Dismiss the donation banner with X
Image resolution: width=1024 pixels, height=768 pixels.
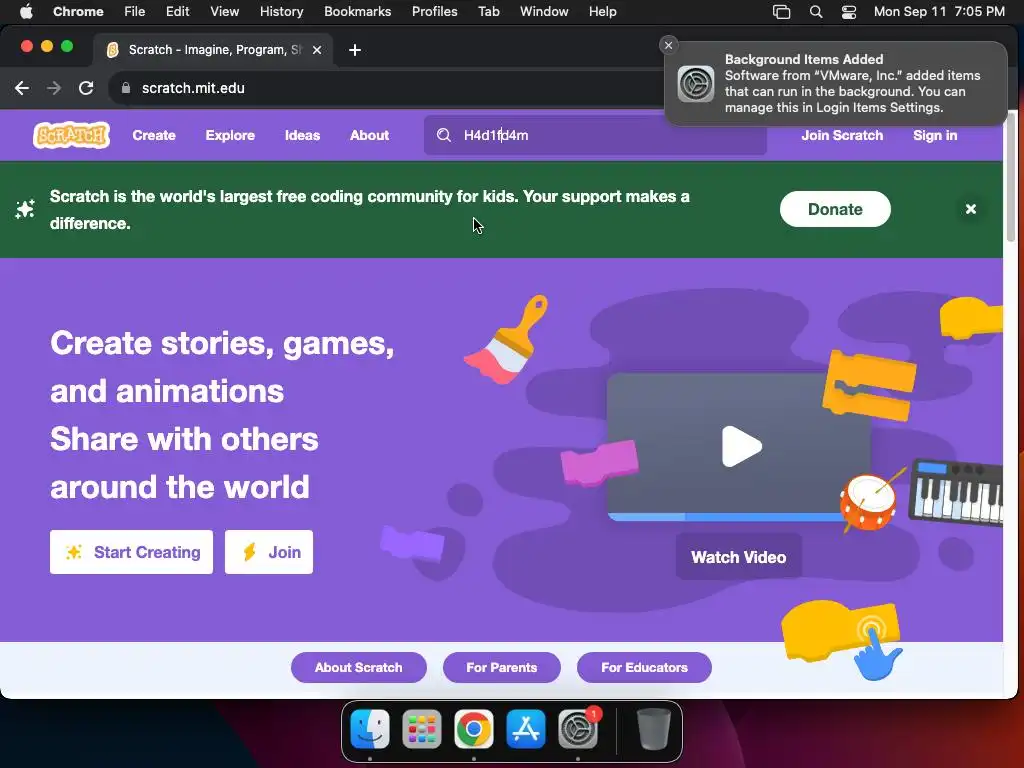[x=970, y=209]
